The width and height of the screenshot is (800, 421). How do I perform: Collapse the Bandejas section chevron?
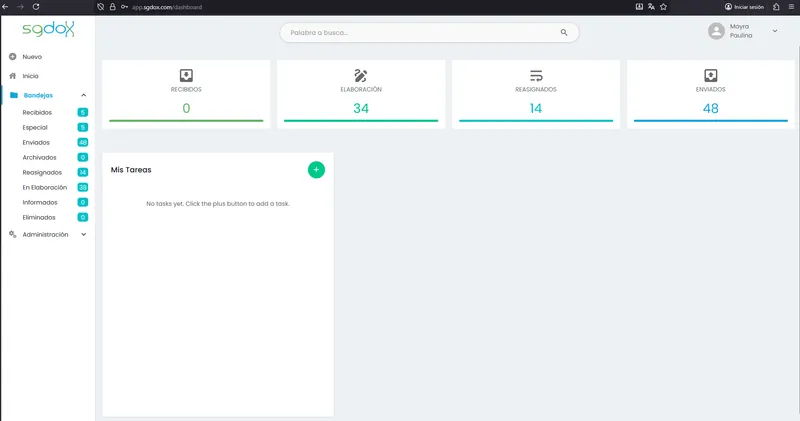click(x=84, y=95)
